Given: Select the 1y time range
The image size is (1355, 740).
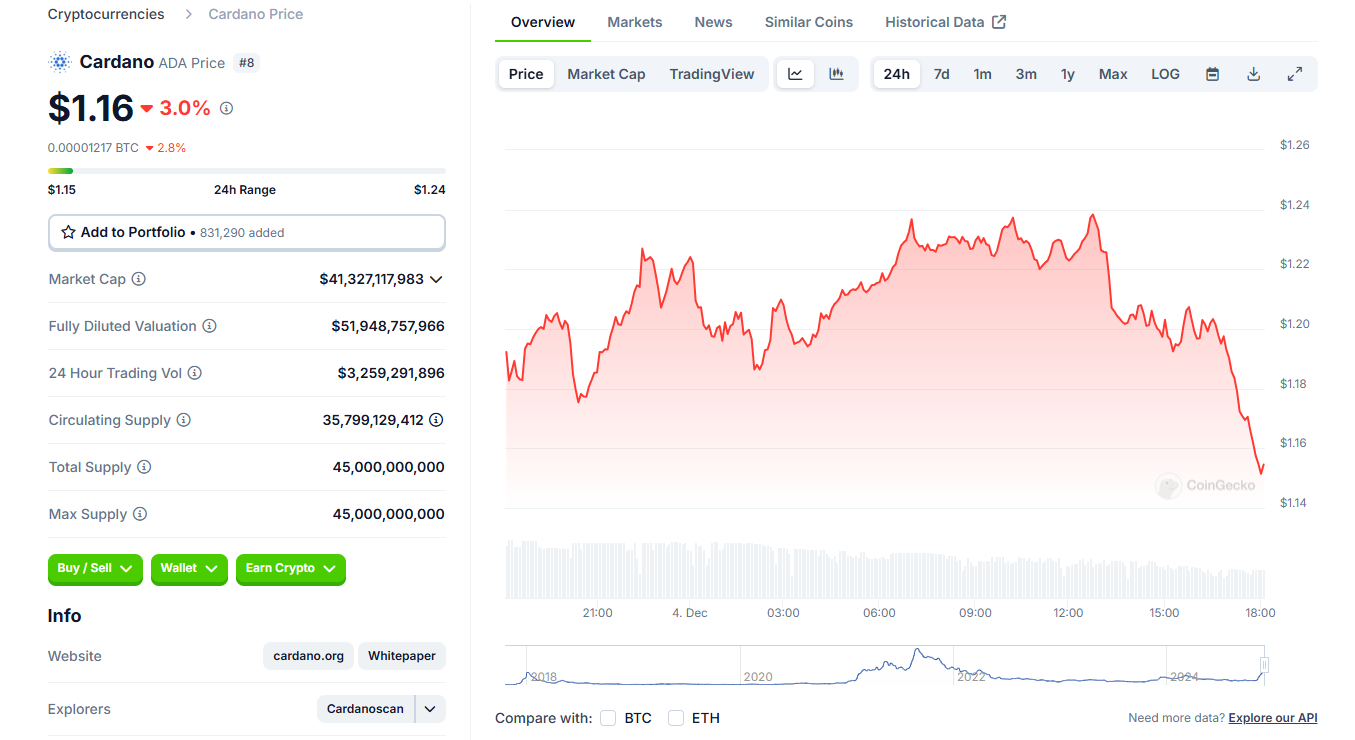Looking at the screenshot, I should 1068,74.
